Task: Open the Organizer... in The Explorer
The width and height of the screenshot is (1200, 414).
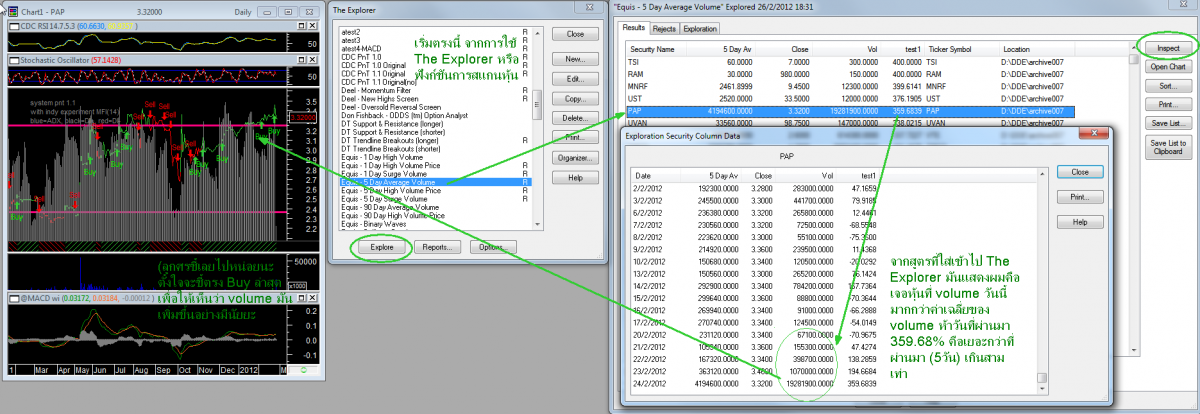Action: [x=574, y=158]
